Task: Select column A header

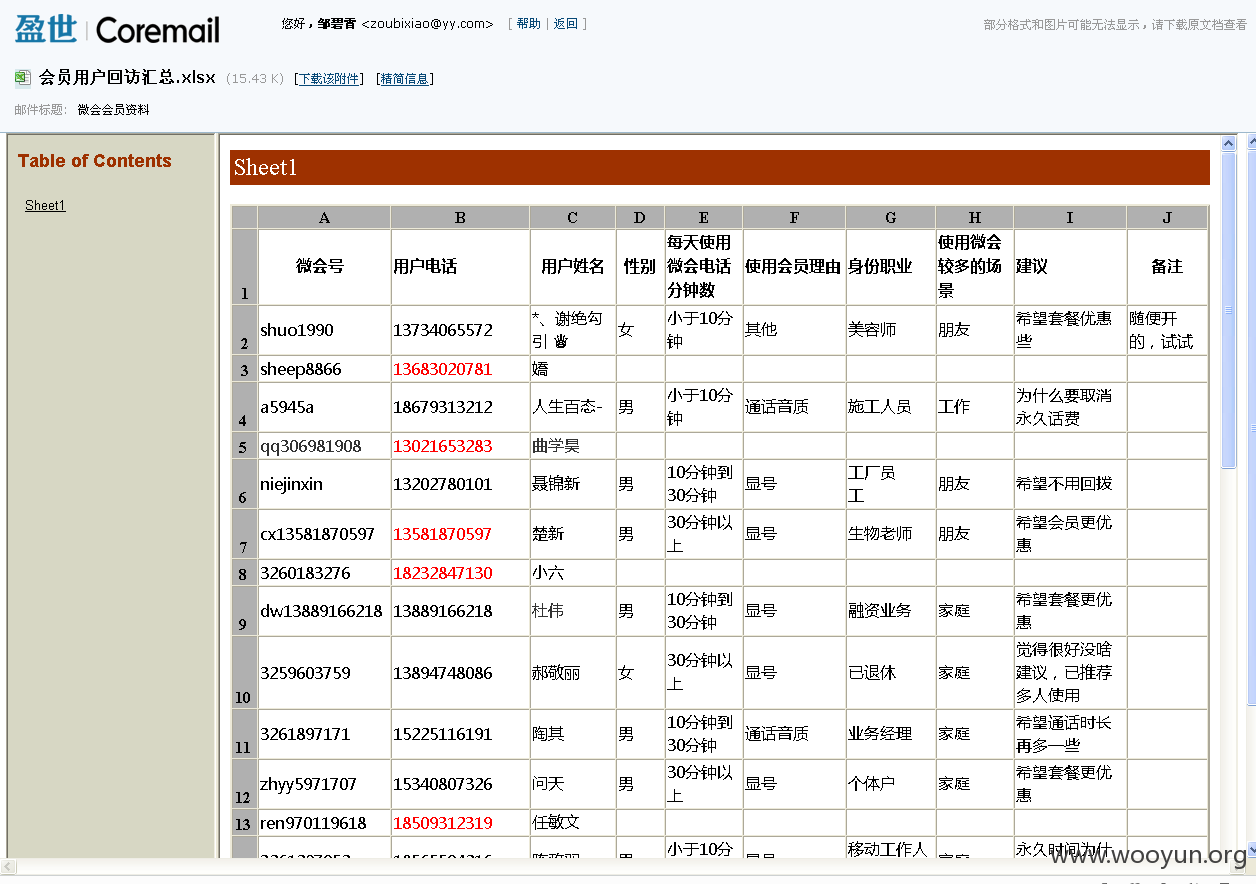Action: tap(324, 217)
